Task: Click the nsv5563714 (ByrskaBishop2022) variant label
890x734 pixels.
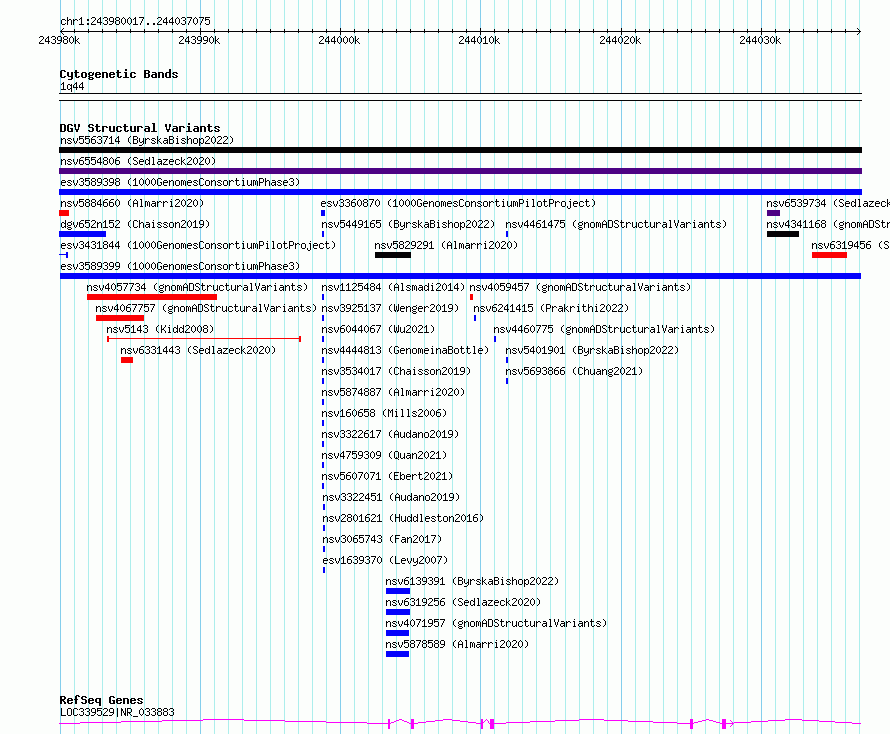Action: pyautogui.click(x=147, y=140)
